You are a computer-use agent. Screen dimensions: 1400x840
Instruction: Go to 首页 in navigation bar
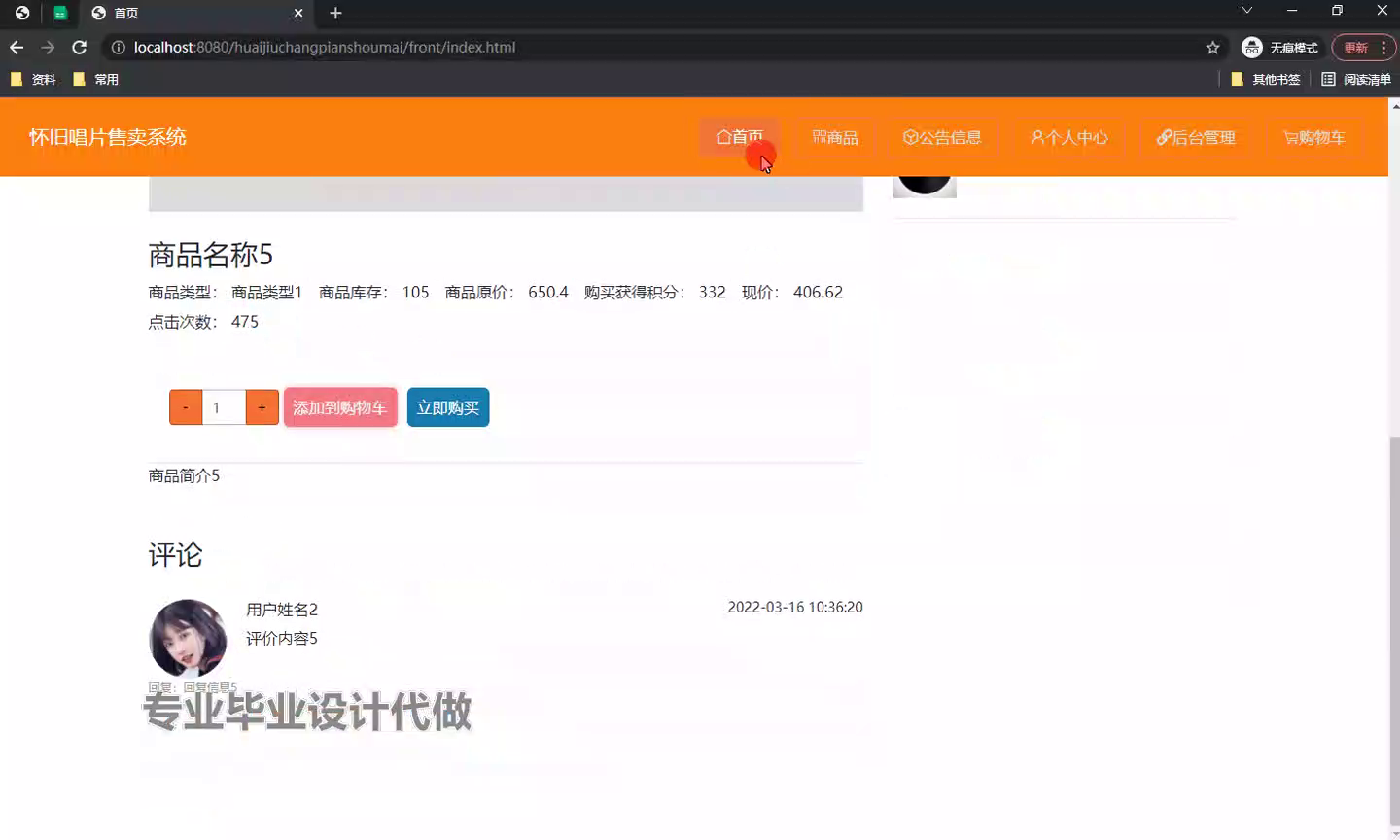pyautogui.click(x=740, y=137)
